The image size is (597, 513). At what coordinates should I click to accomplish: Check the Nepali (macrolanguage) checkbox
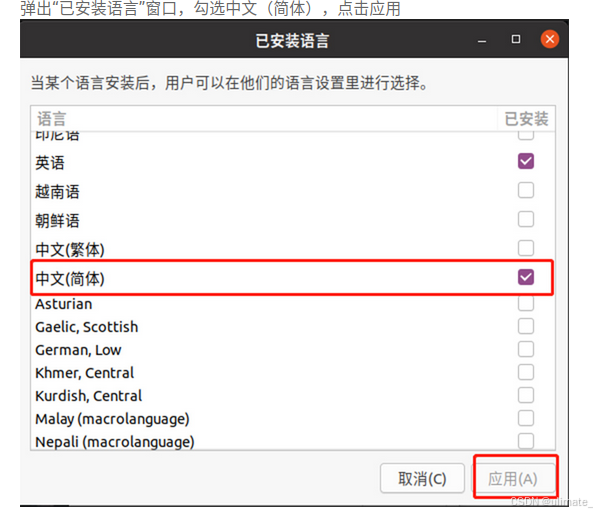click(526, 441)
